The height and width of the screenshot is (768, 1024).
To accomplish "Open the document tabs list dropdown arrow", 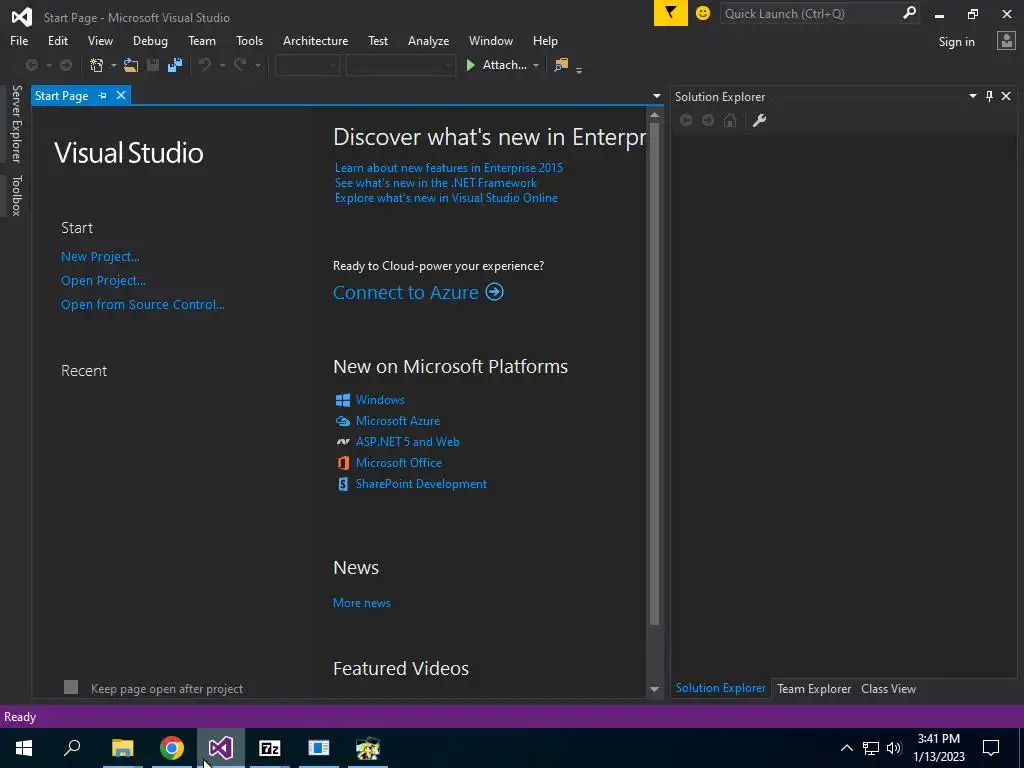I will (x=656, y=96).
